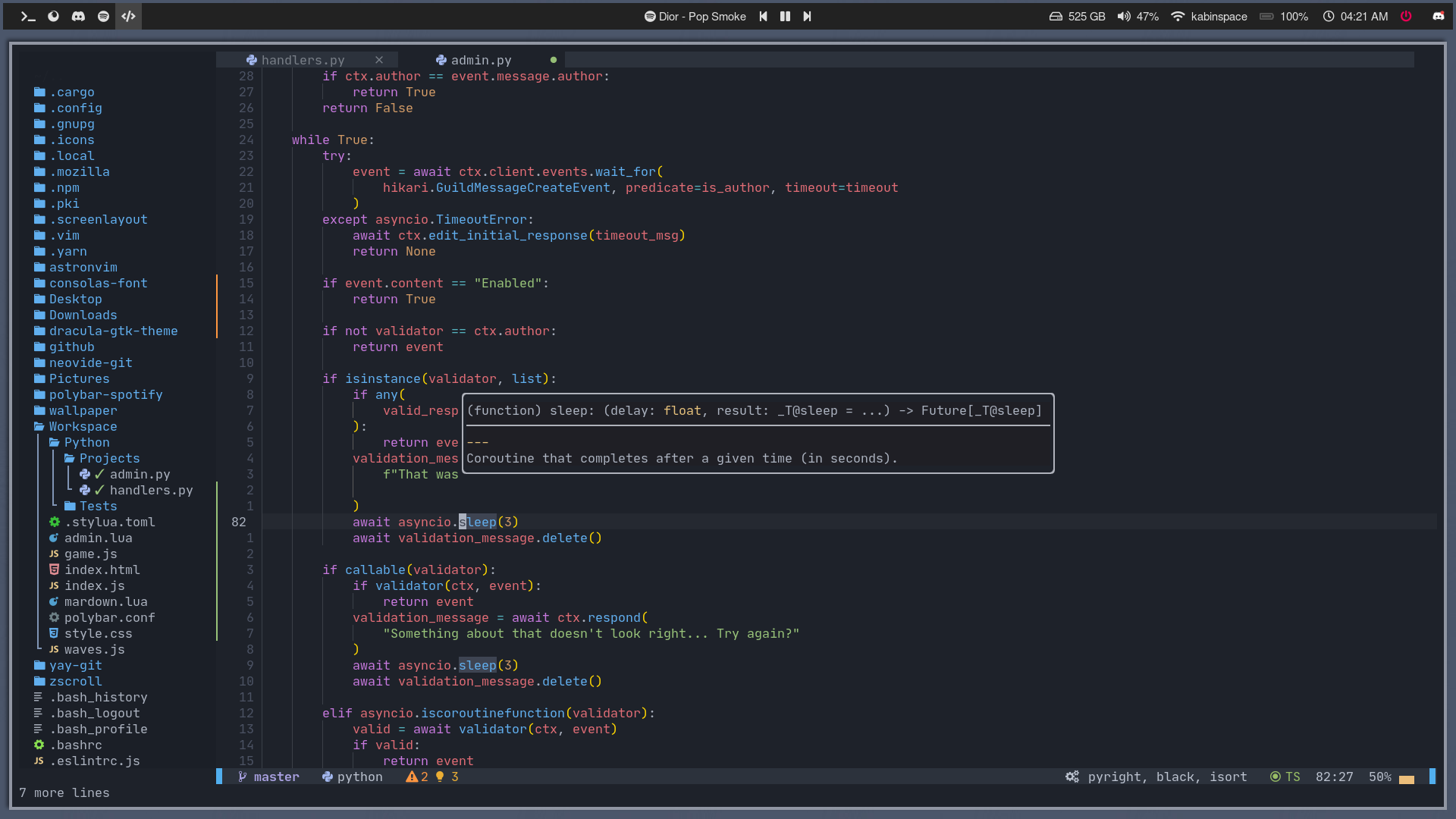The width and height of the screenshot is (1456, 819).
Task: Skip to next Spotify track
Action: [807, 16]
